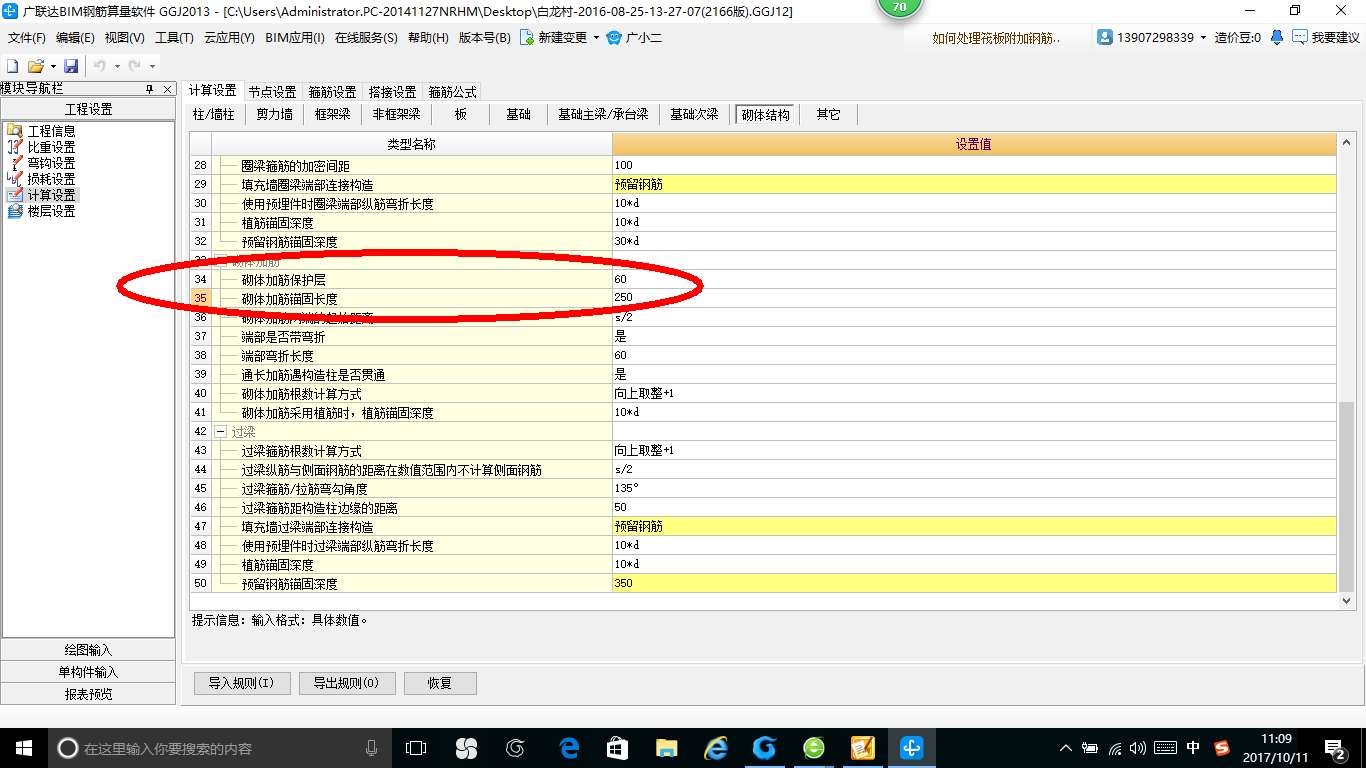Open the 绘图输入 module

88,650
